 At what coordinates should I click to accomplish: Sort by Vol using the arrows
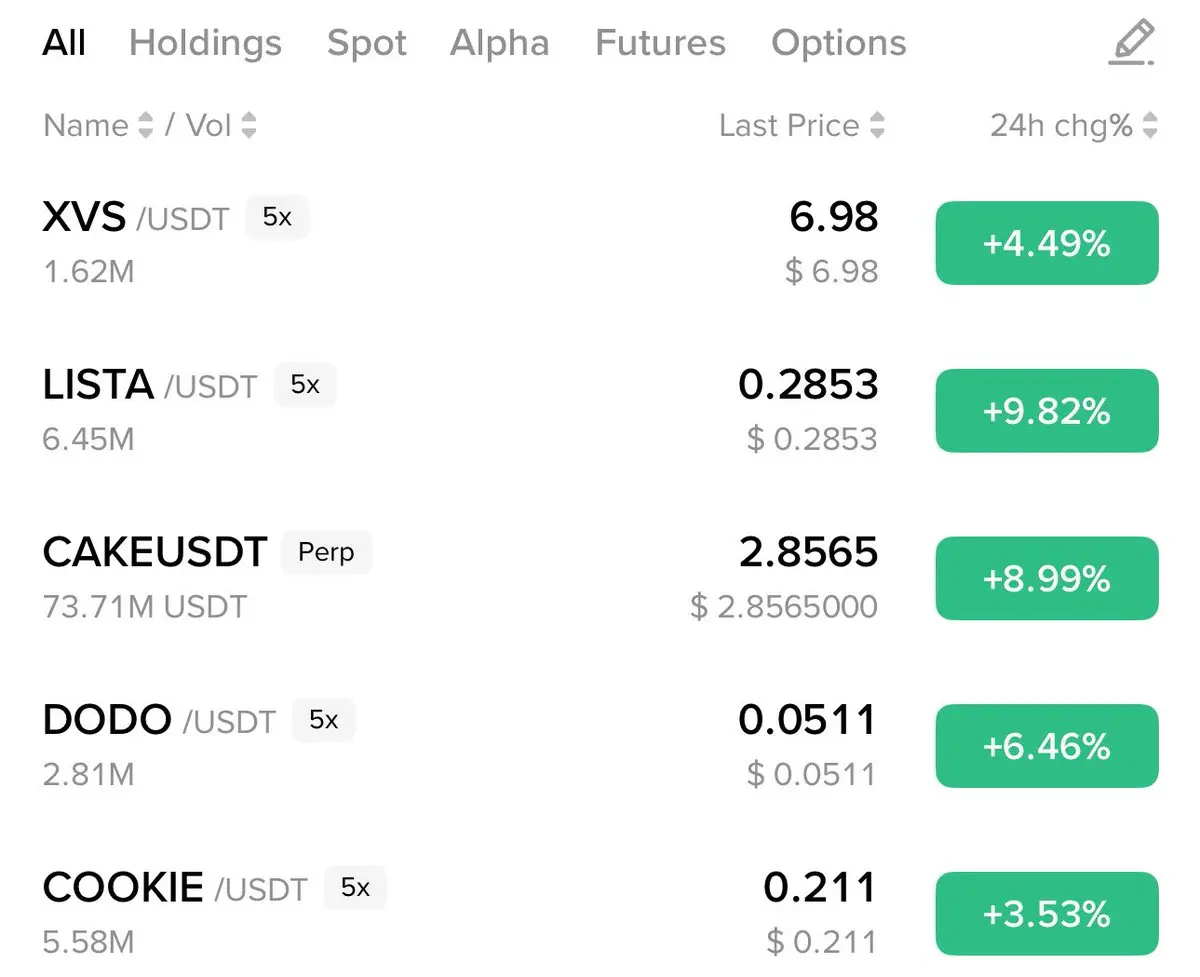click(248, 125)
